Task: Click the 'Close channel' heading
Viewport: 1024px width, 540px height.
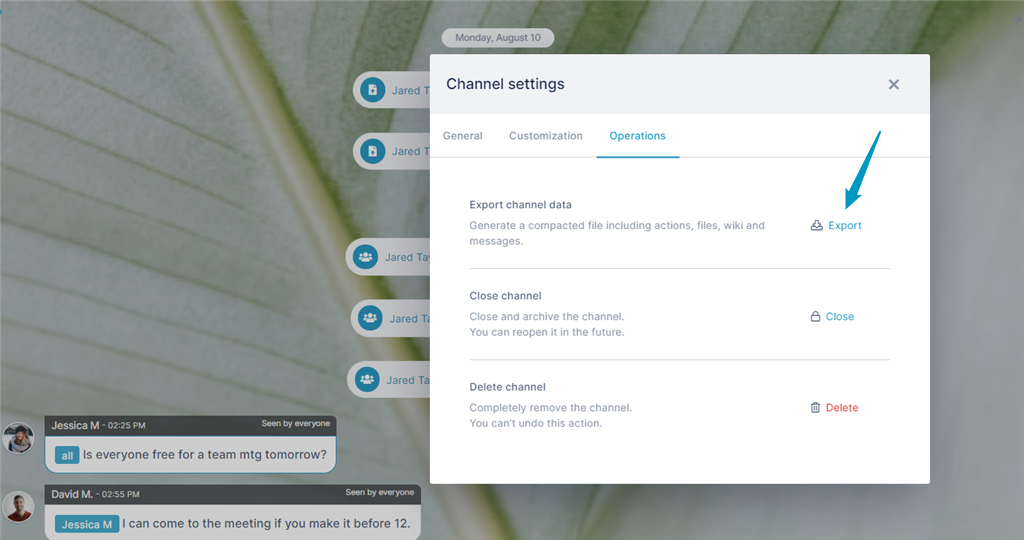Action: (x=505, y=296)
